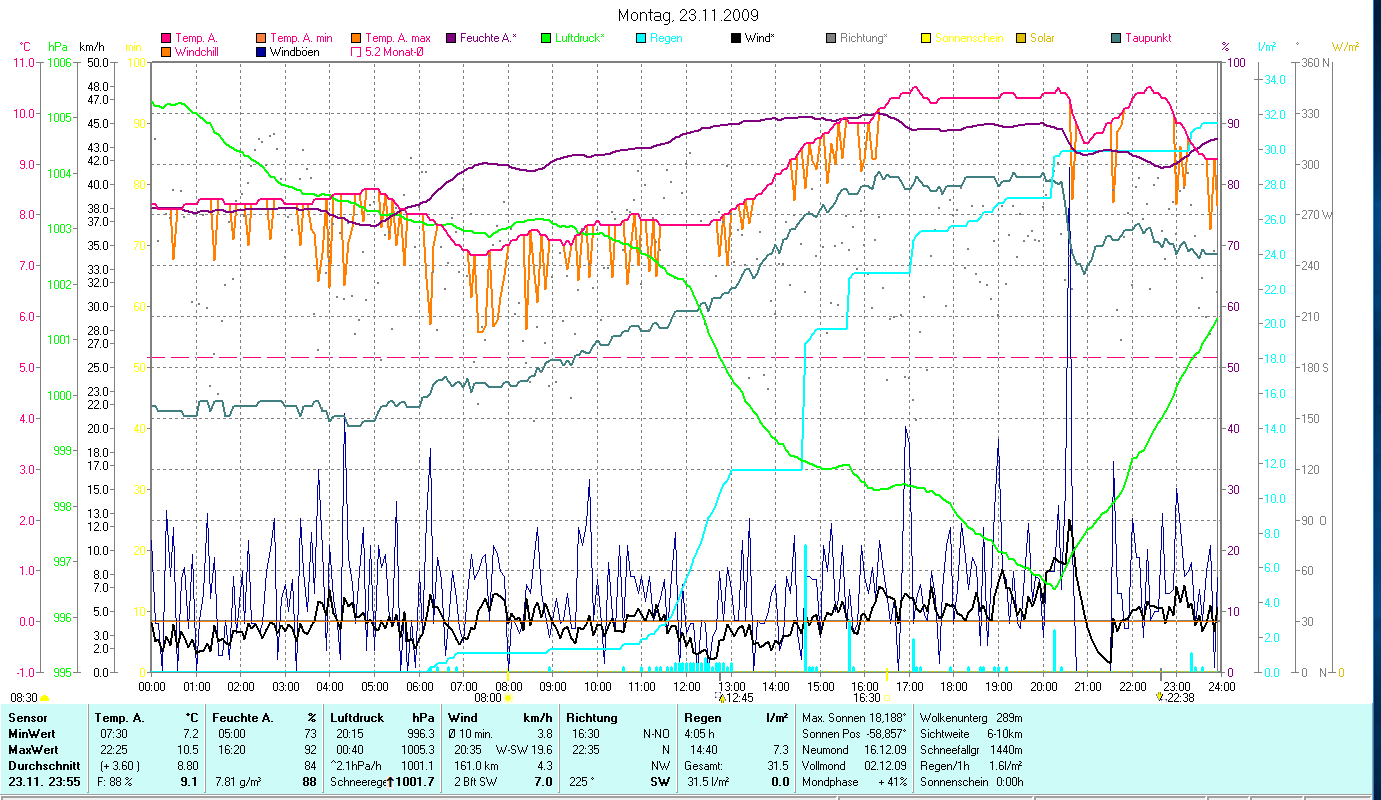Image resolution: width=1381 pixels, height=800 pixels.
Task: Toggle the 5.2 Monat-Ø outlined box
Action: [356, 52]
